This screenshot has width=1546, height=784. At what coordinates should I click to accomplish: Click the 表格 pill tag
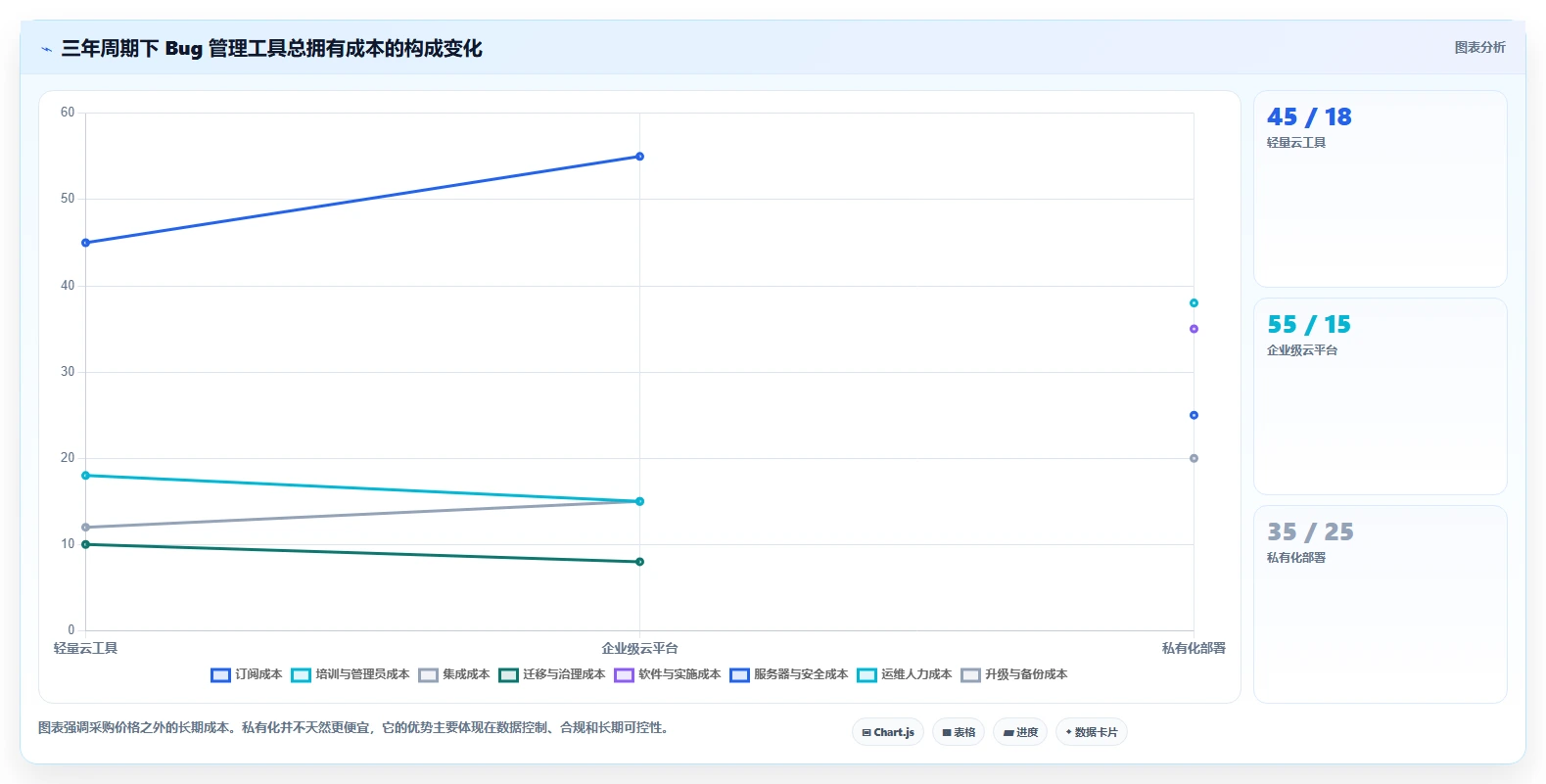click(x=959, y=732)
